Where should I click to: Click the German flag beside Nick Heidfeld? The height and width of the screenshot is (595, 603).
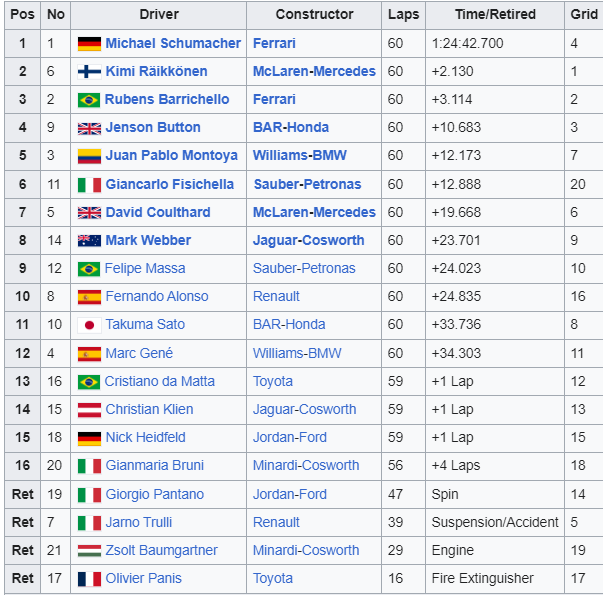pos(89,438)
